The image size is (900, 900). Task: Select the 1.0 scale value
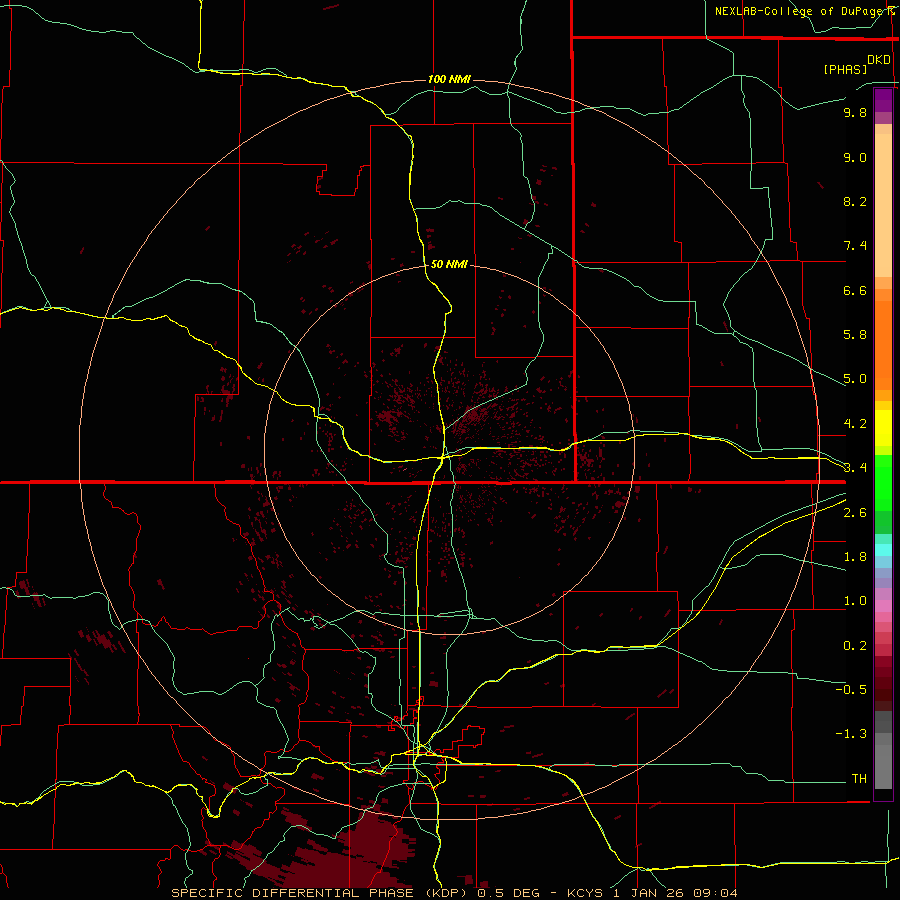coord(855,601)
